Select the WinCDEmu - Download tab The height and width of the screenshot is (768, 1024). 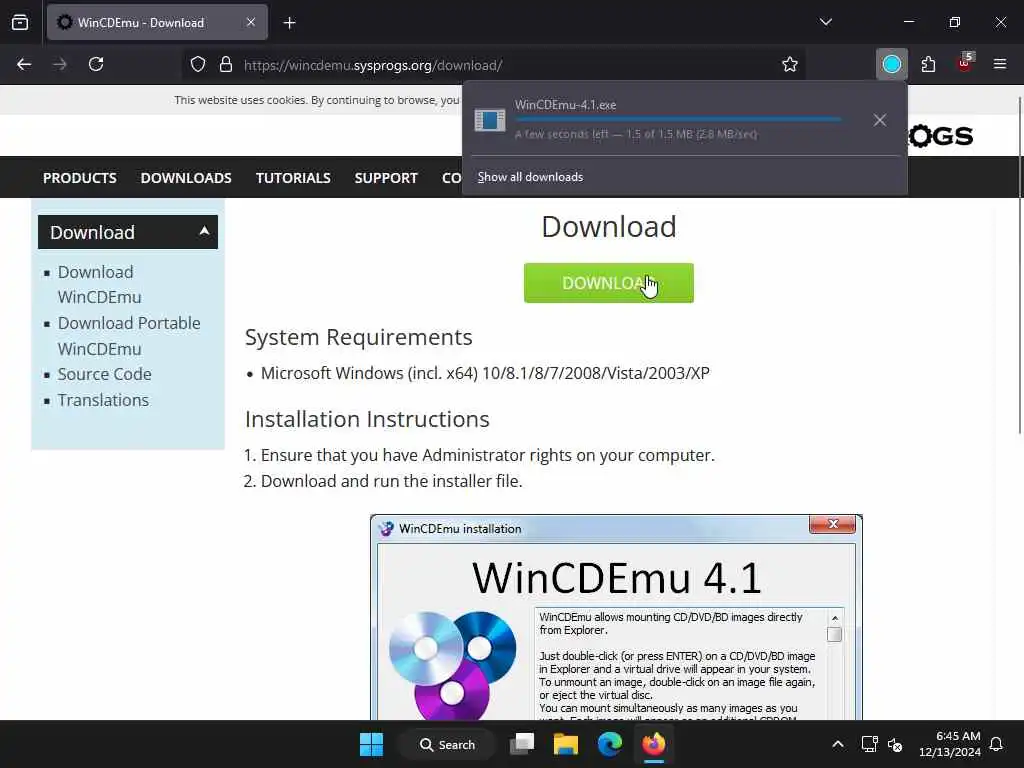[x=157, y=22]
